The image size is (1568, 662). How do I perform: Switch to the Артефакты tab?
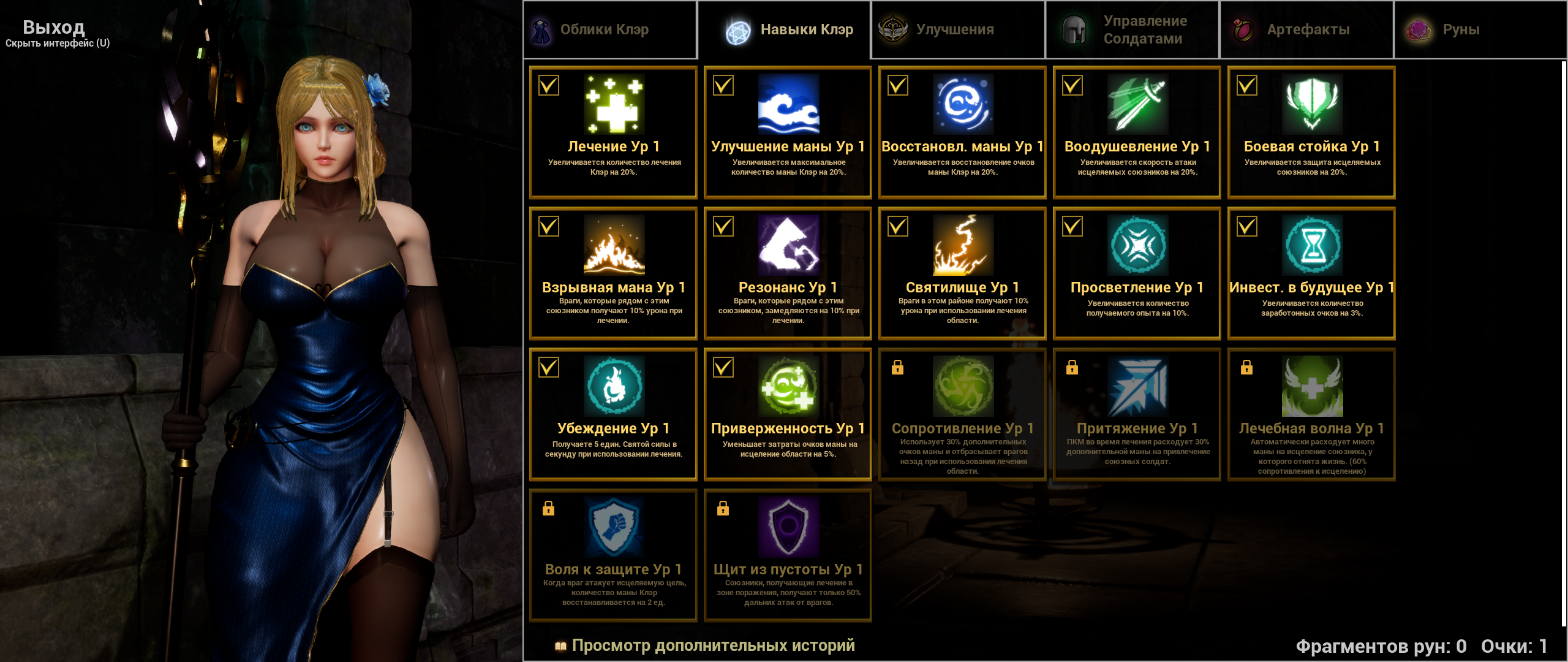(1306, 29)
